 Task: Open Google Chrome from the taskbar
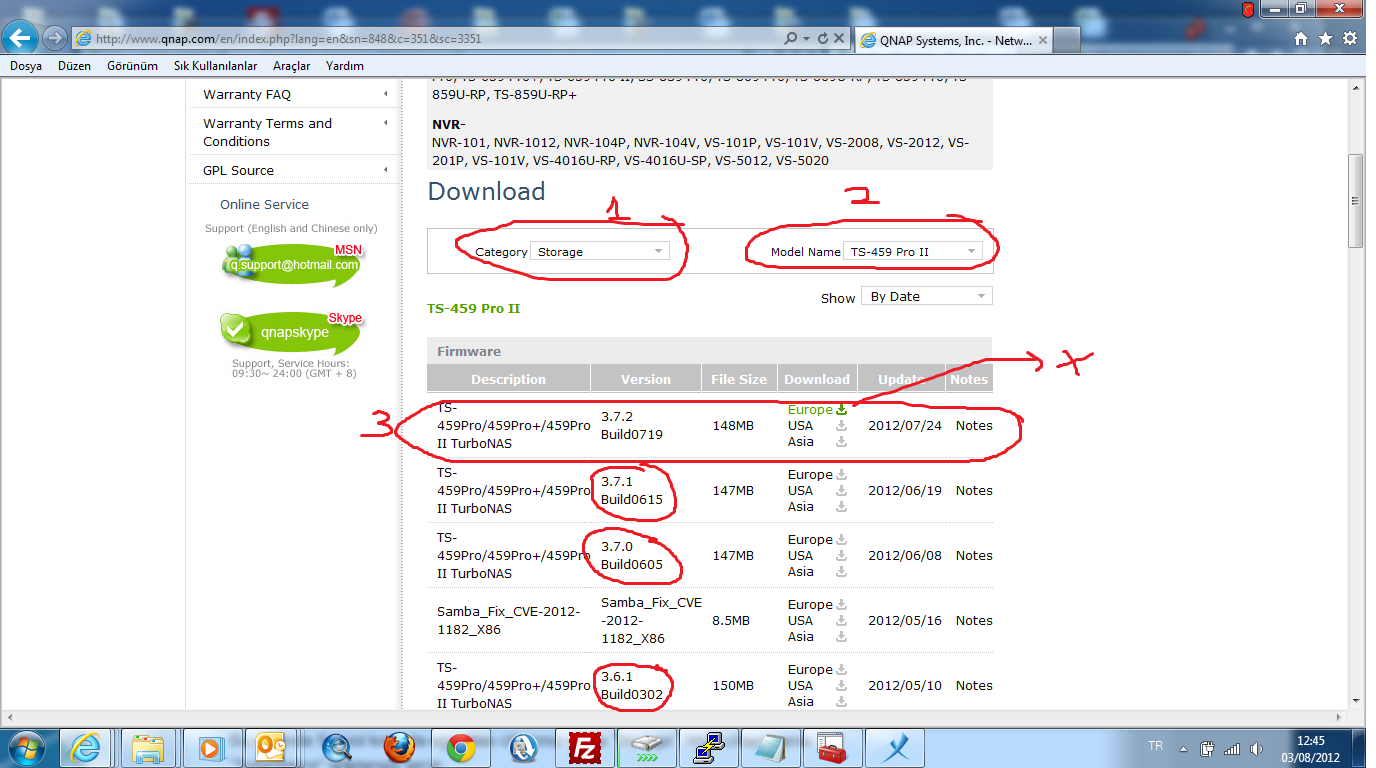[460, 748]
